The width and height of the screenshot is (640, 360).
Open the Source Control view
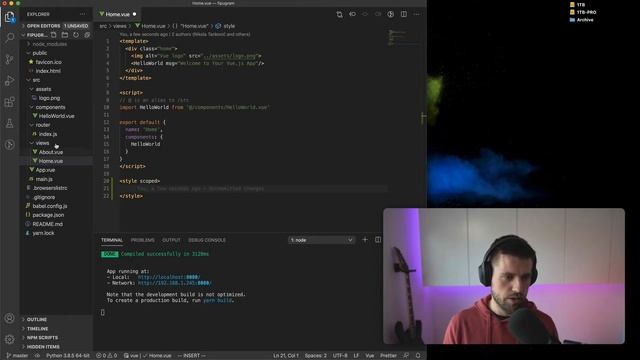click(9, 59)
